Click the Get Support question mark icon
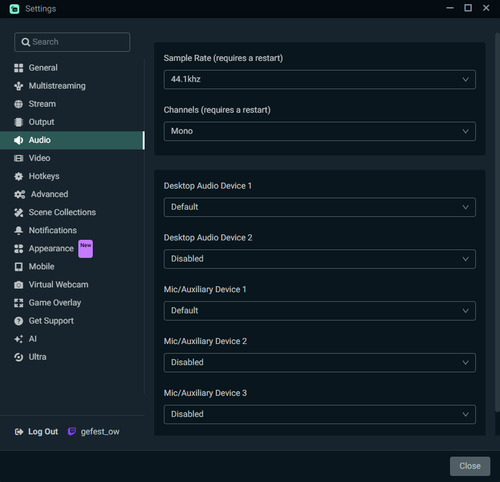Screen dimensions: 500x482 tap(19, 321)
